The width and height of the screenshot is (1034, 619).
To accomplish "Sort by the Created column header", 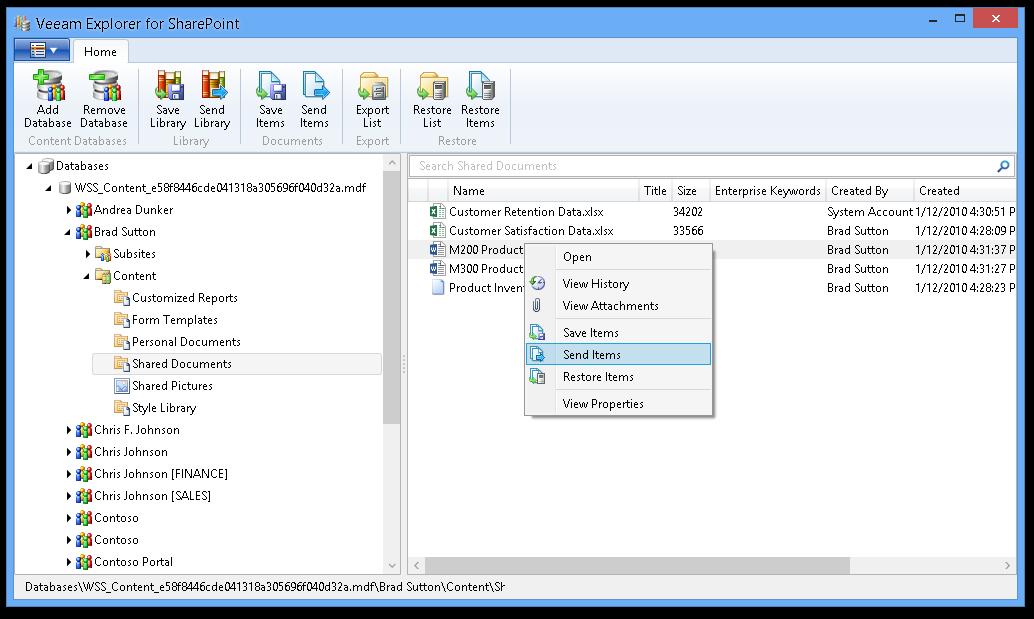I will point(965,191).
